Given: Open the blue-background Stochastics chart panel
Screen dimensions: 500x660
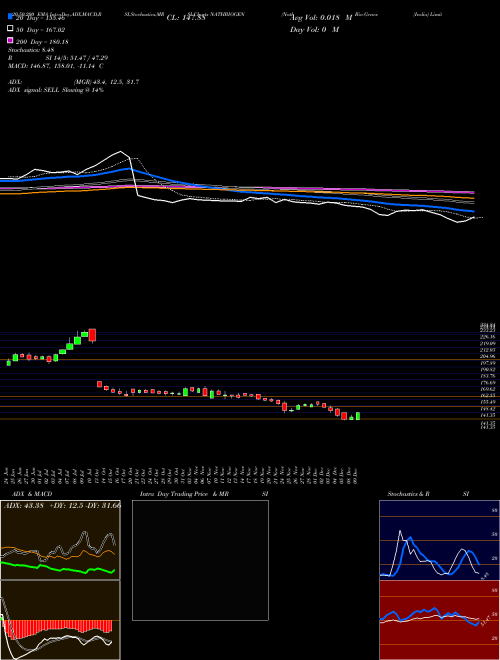Looking at the screenshot, I should coord(439,540).
